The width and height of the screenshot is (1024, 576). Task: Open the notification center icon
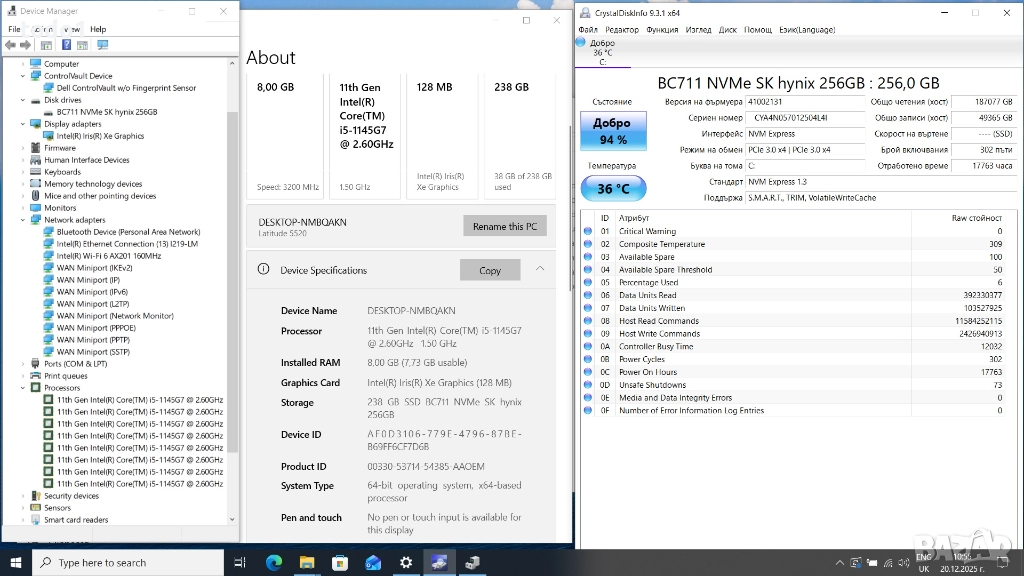point(1004,562)
